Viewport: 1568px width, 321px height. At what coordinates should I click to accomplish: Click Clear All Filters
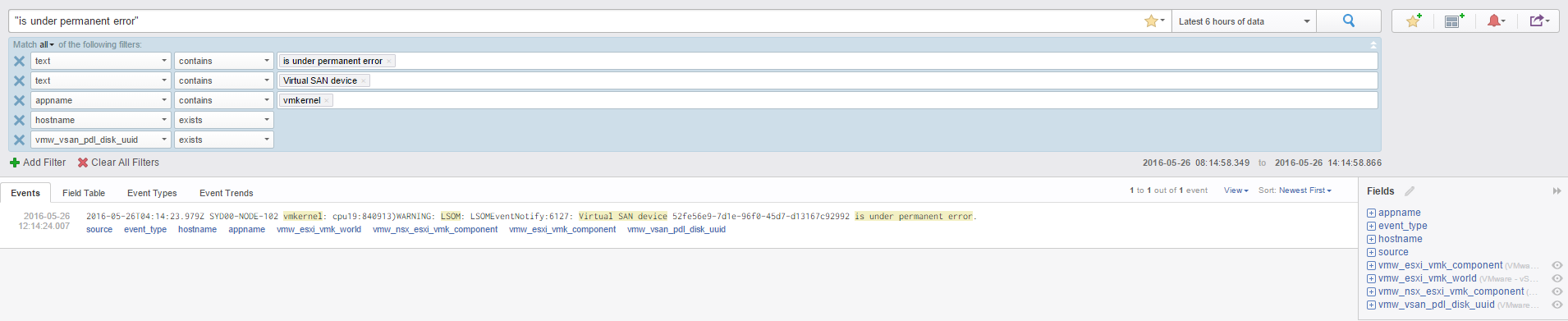118,163
